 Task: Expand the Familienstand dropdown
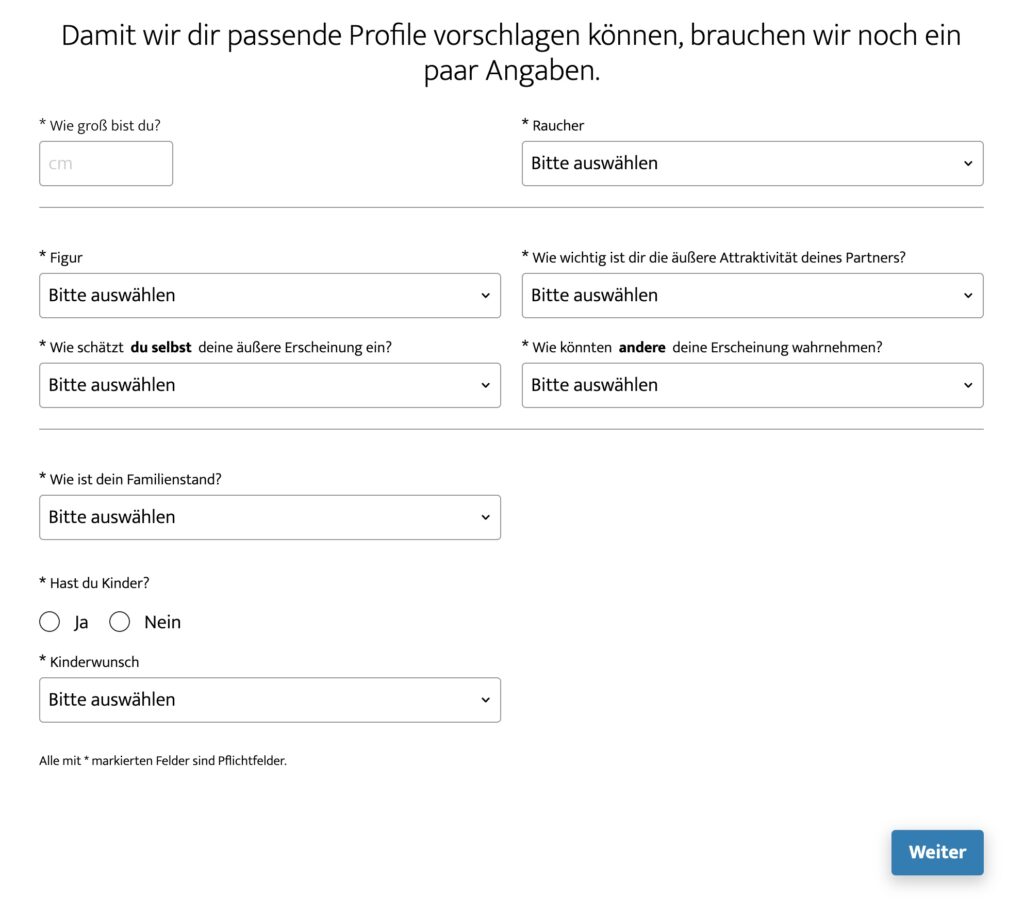click(x=260, y=517)
